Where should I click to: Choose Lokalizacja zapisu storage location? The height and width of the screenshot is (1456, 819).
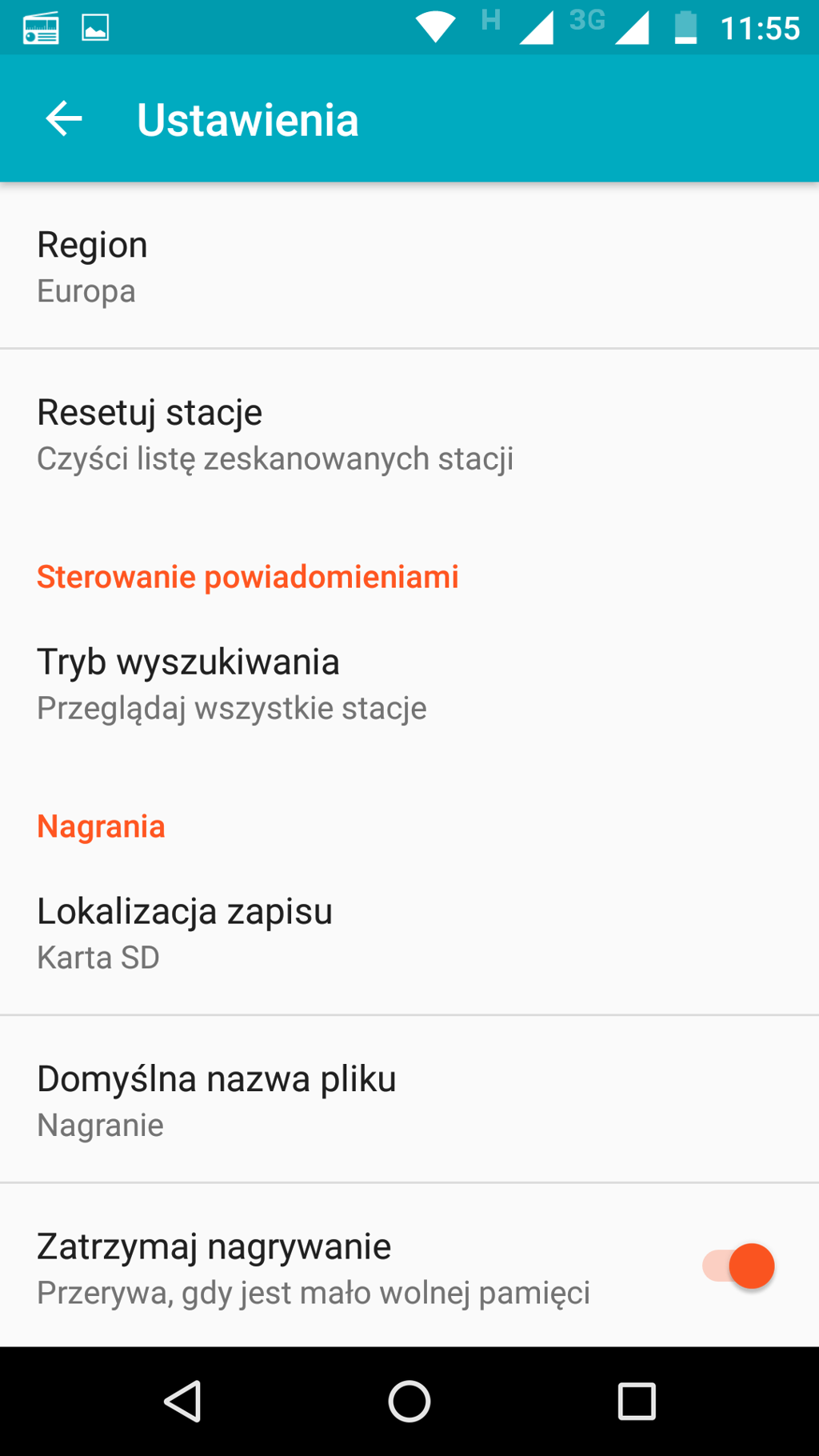(x=409, y=933)
